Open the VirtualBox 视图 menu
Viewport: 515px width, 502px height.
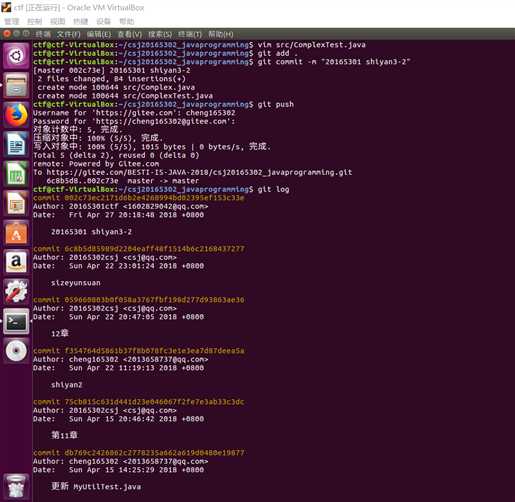pyautogui.click(x=58, y=22)
